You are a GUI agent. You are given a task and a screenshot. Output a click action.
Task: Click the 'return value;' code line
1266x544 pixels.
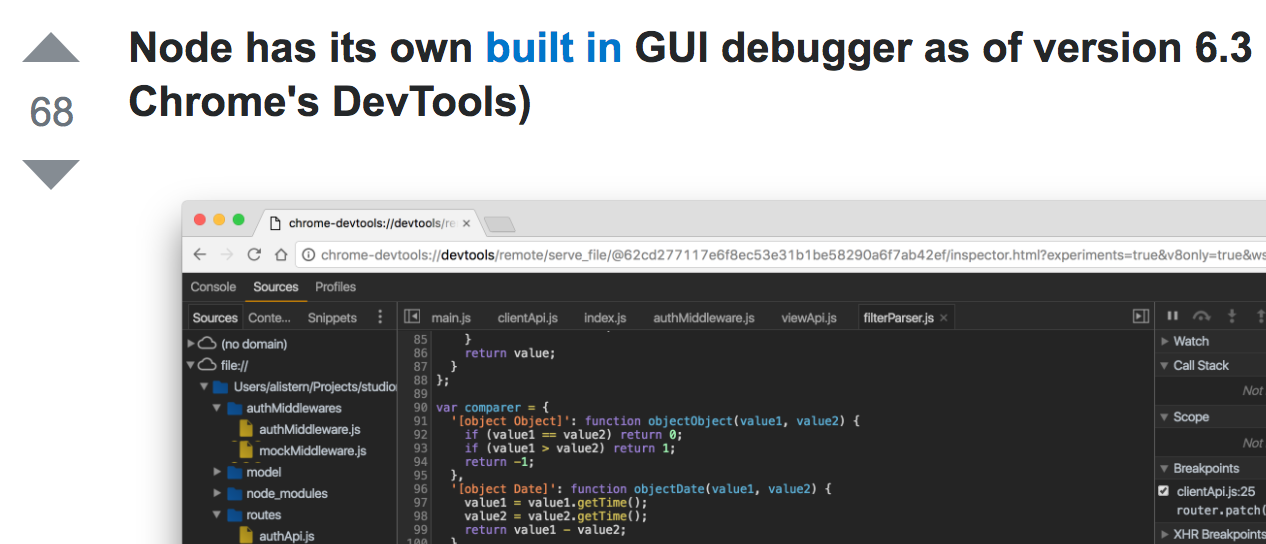(509, 352)
